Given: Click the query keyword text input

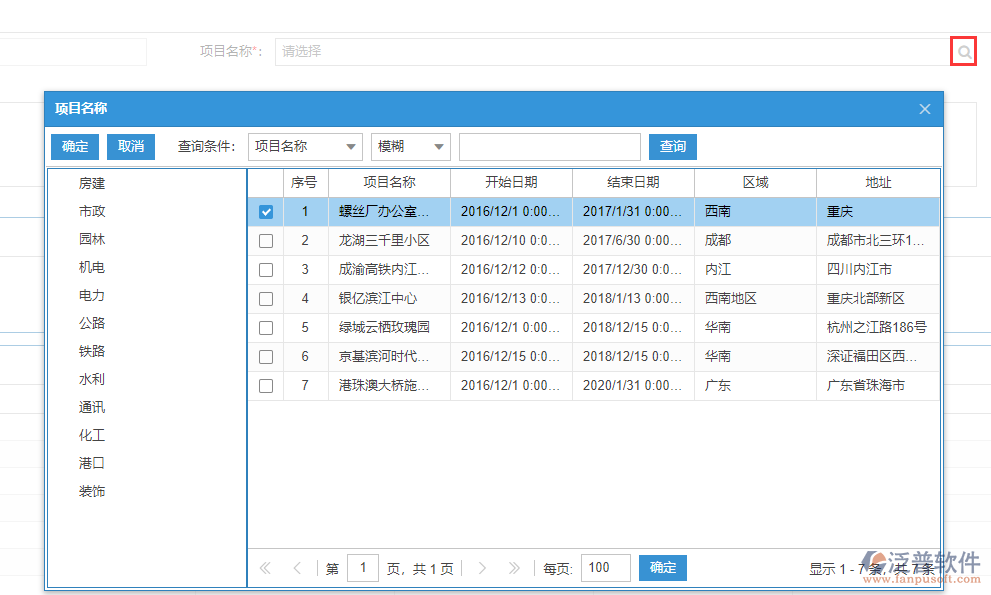Looking at the screenshot, I should click(x=549, y=147).
